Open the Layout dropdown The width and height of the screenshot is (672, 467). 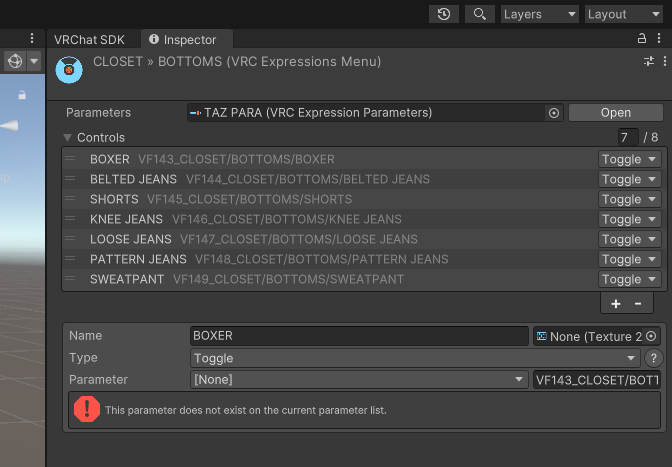[x=624, y=14]
